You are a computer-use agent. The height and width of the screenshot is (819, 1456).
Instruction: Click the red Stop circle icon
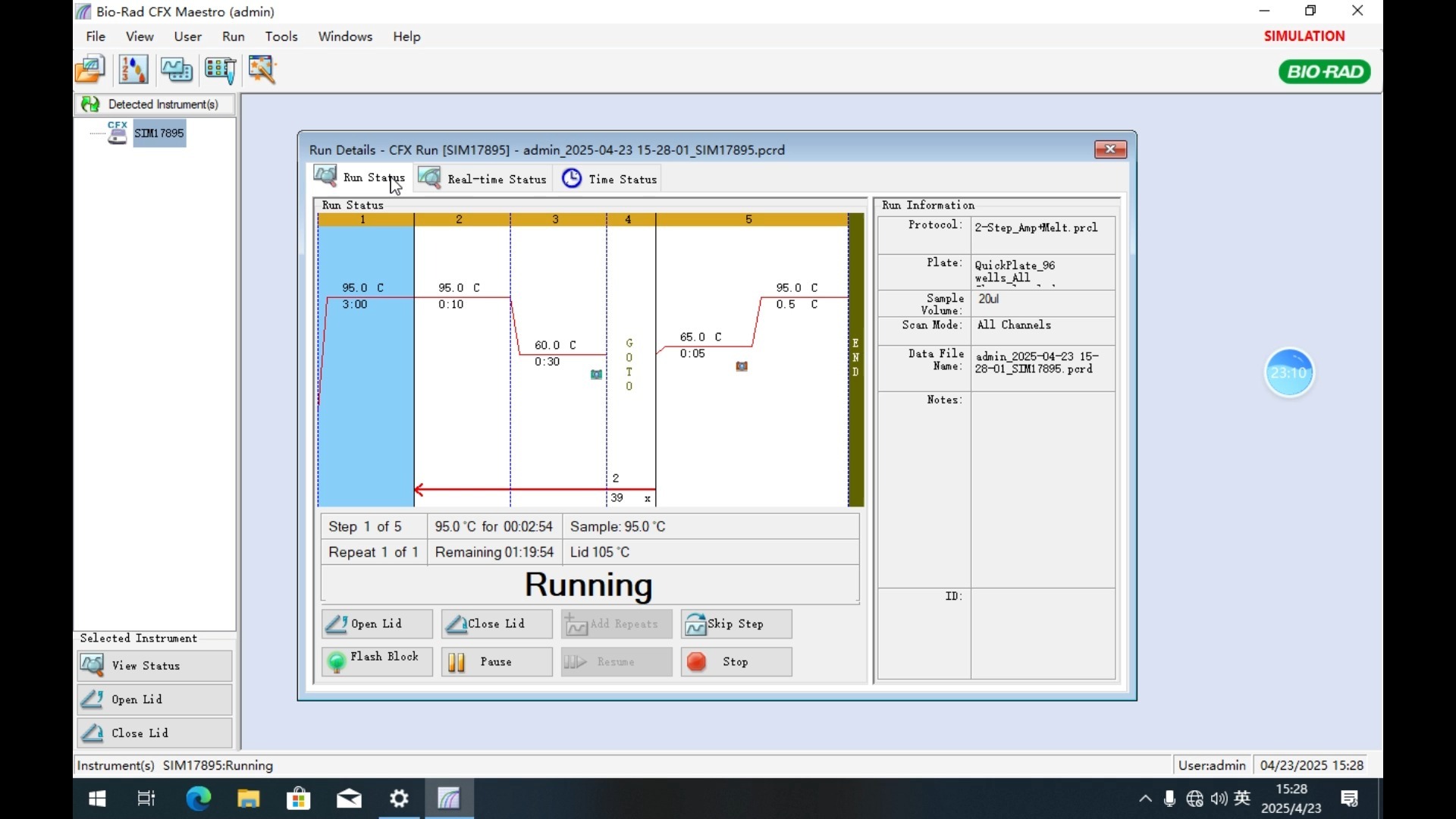[696, 662]
